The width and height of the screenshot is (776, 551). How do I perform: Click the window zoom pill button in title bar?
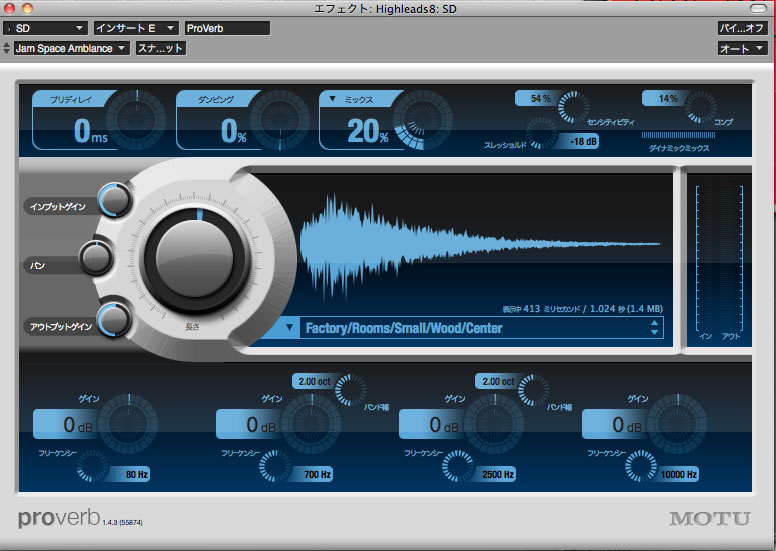point(758,8)
